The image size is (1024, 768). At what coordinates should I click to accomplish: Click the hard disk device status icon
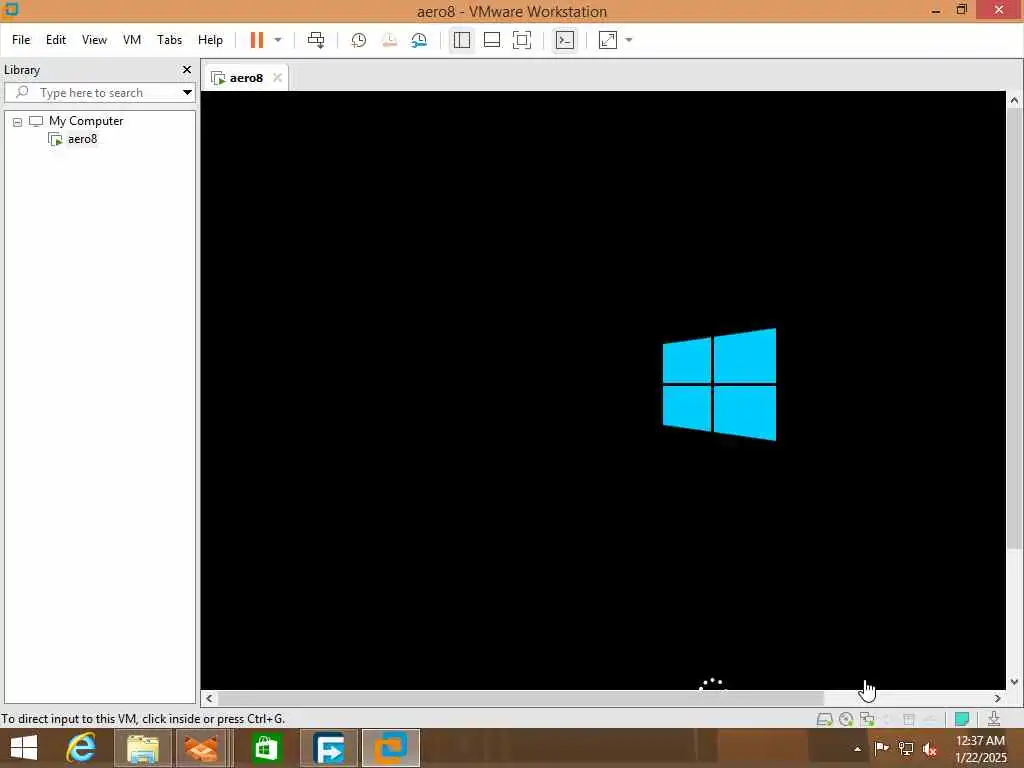click(x=825, y=719)
